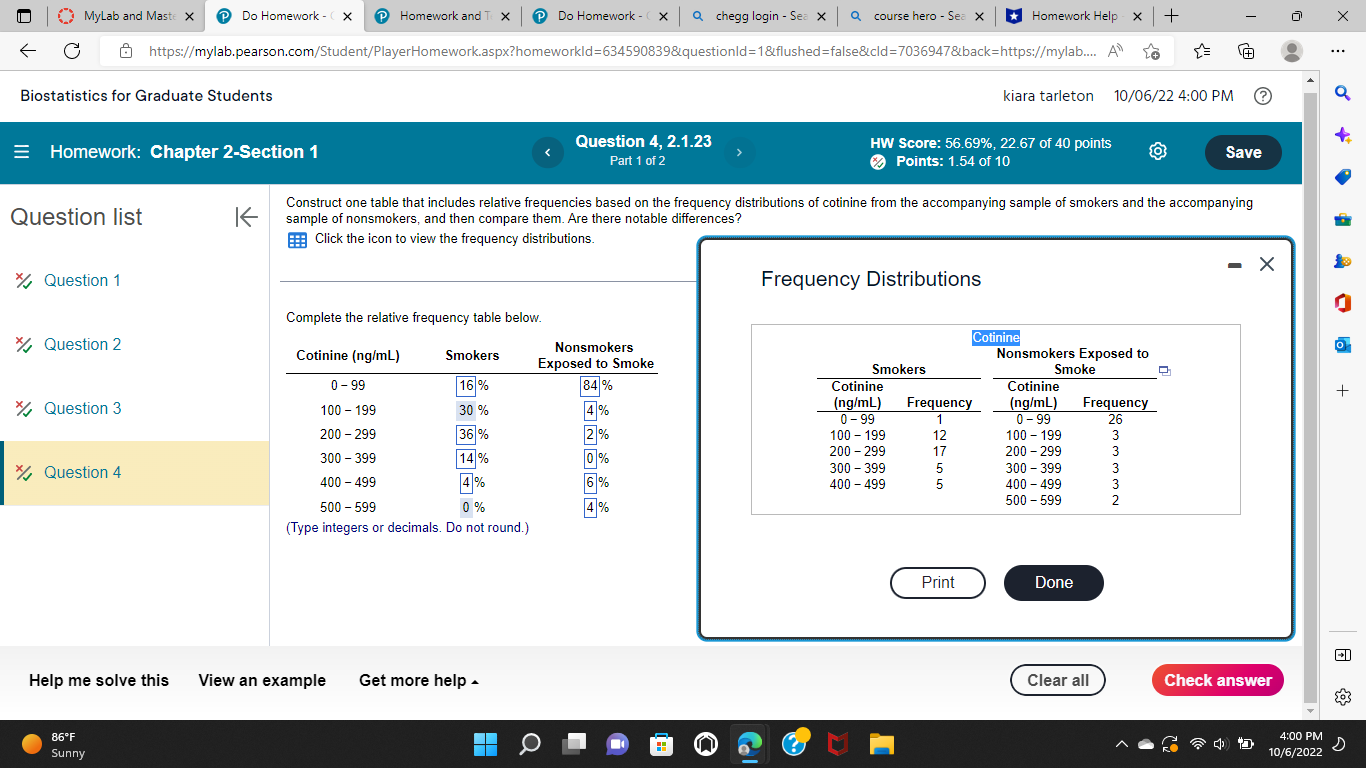Image resolution: width=1366 pixels, height=768 pixels.
Task: Click Nonsmokers 500-599 percent input
Action: (591, 507)
